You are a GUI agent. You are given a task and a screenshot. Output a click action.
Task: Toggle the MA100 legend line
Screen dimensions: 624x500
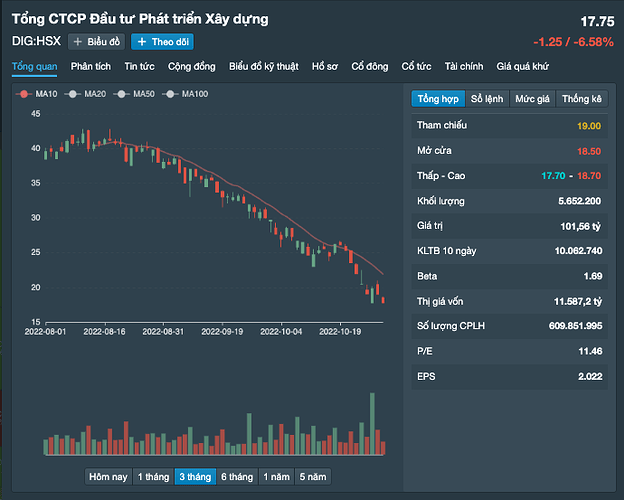(186, 93)
